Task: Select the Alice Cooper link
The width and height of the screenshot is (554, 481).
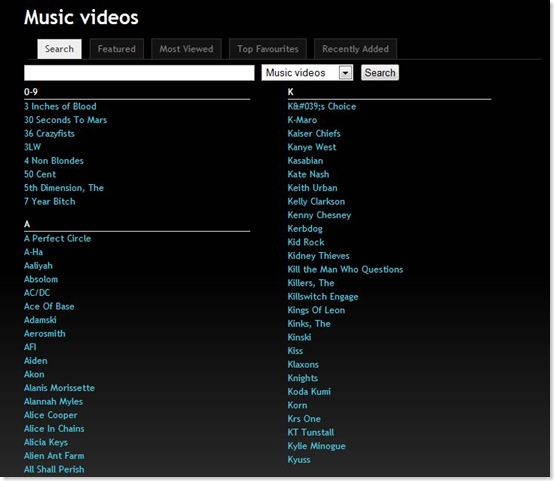Action: click(51, 415)
